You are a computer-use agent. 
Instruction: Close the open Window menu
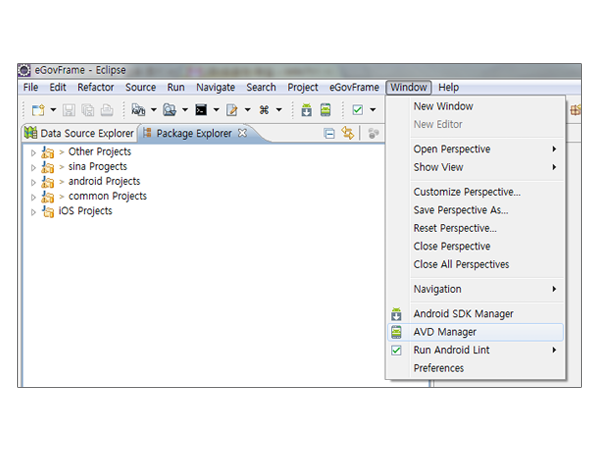click(x=409, y=88)
